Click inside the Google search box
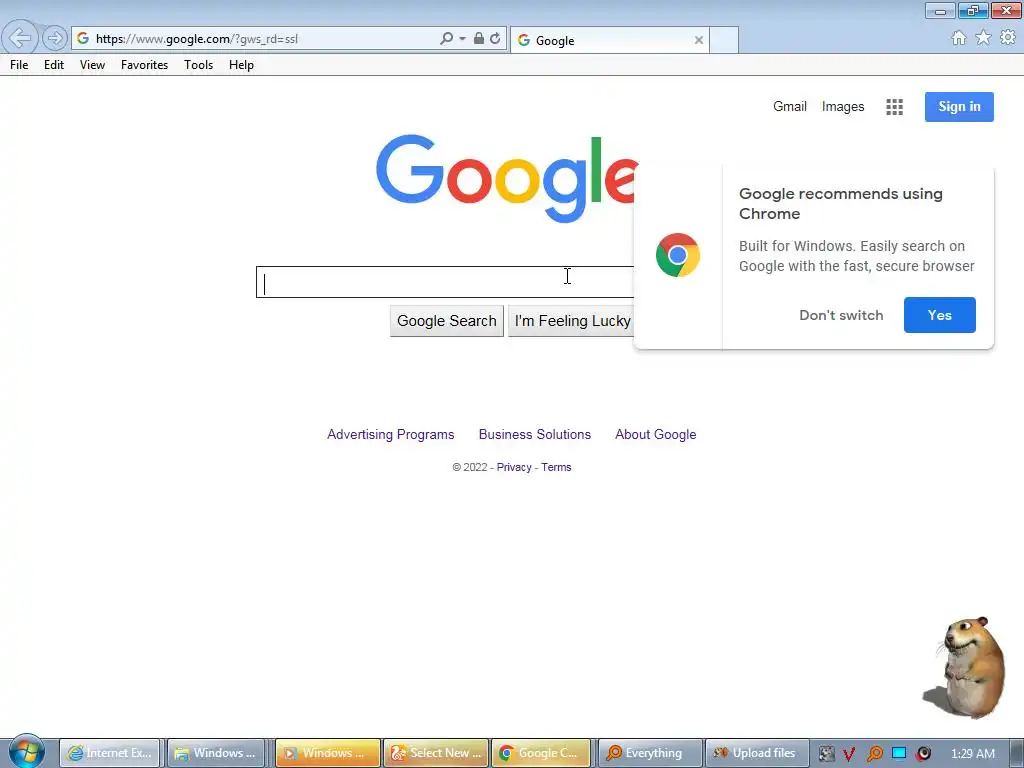Screen dimensions: 1024x768 (x=445, y=282)
